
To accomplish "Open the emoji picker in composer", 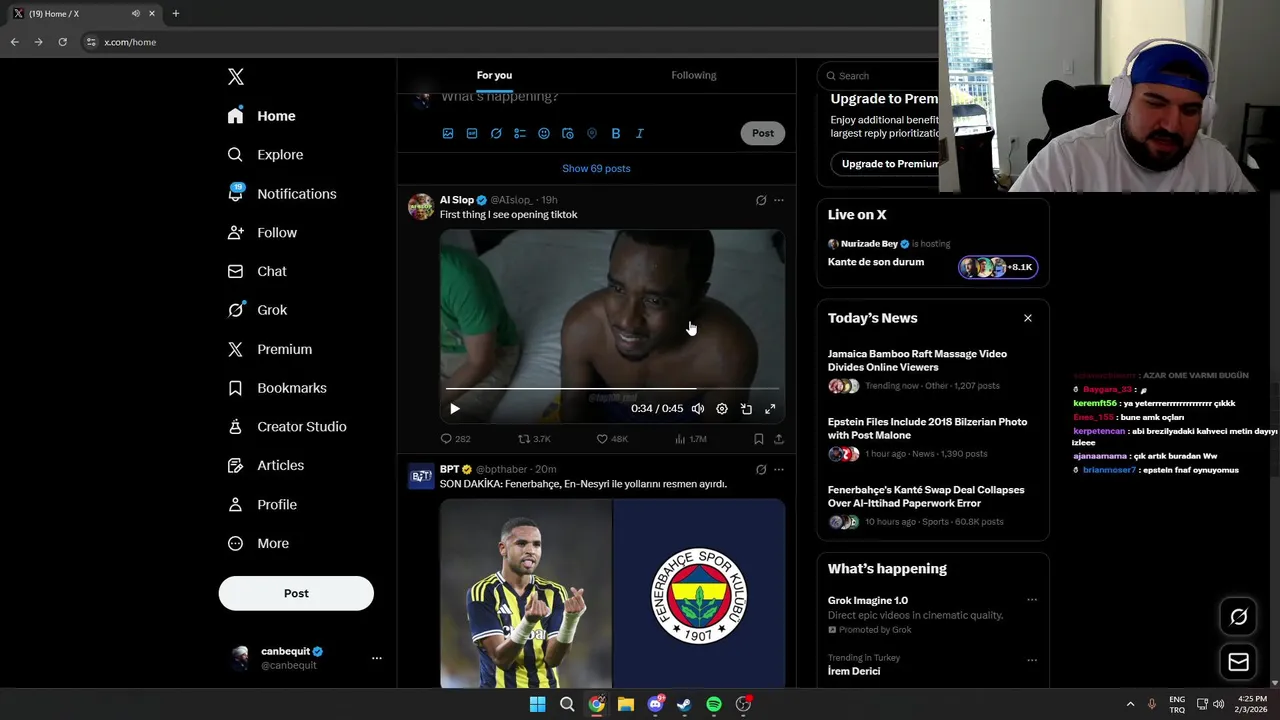I will point(544,133).
